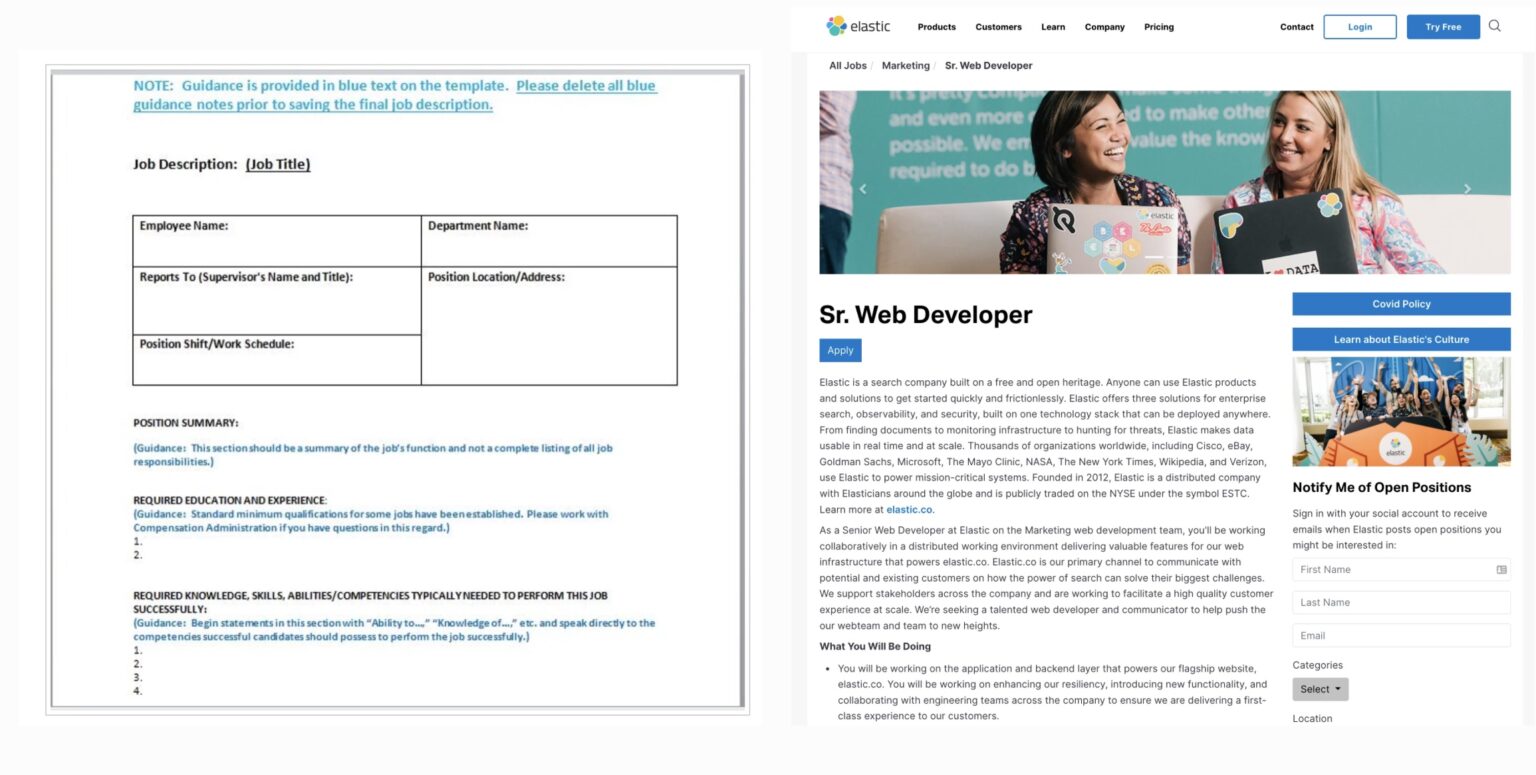
Task: Open the Categories Select dropdown
Action: coord(1320,689)
